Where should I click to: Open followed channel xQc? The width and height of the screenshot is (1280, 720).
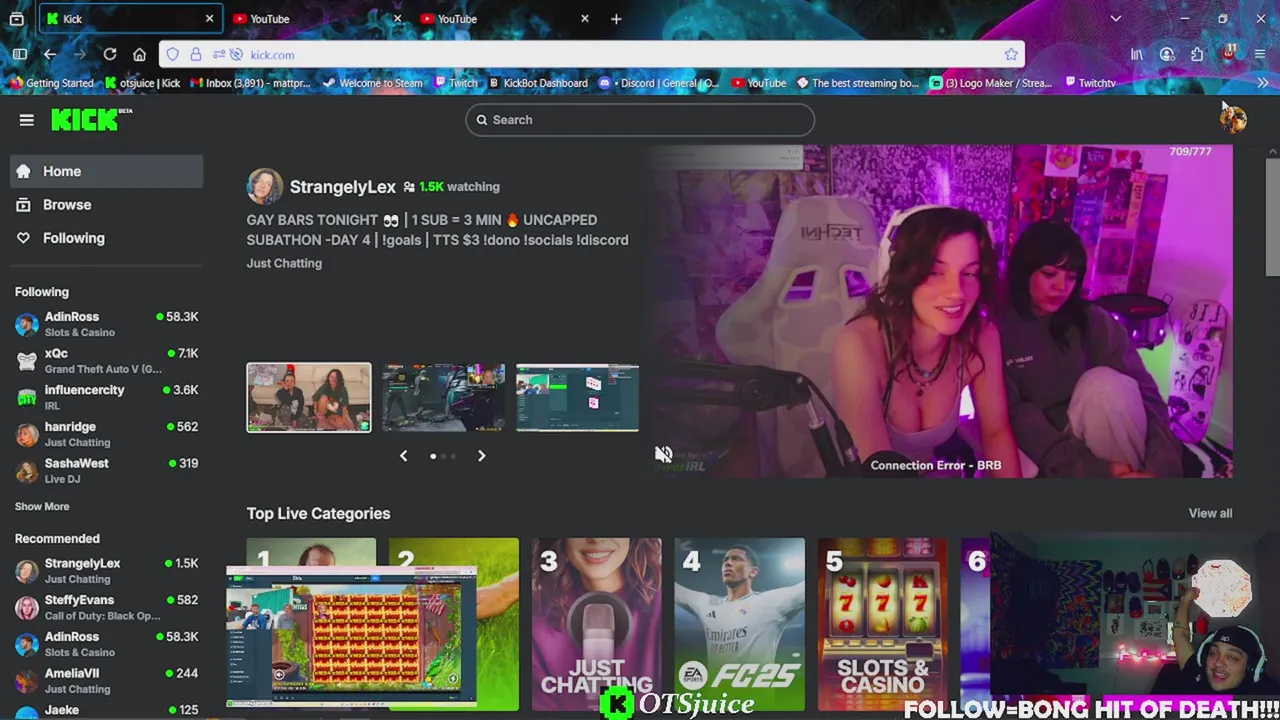(107, 360)
